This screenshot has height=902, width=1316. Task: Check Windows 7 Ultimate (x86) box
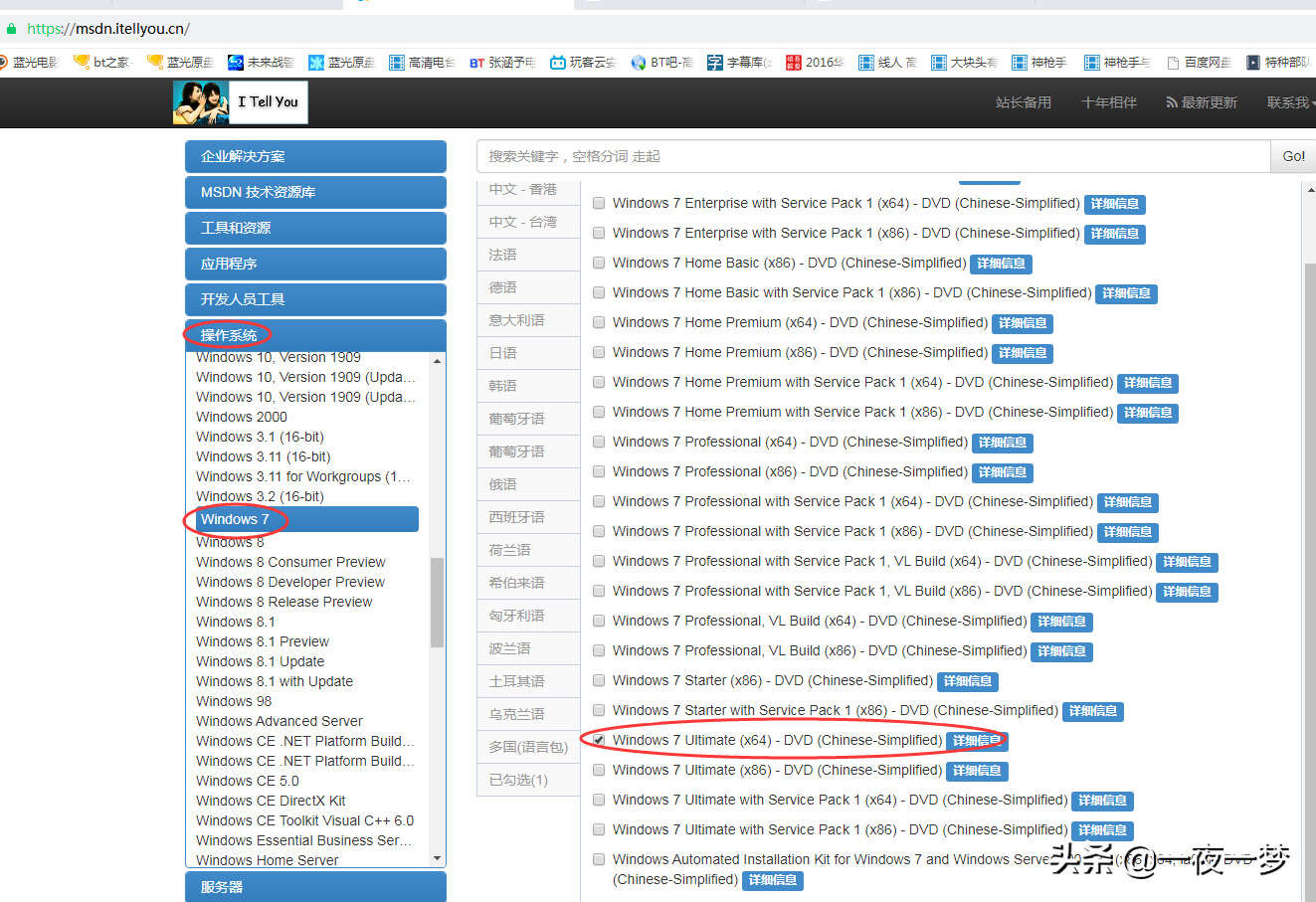[599, 770]
